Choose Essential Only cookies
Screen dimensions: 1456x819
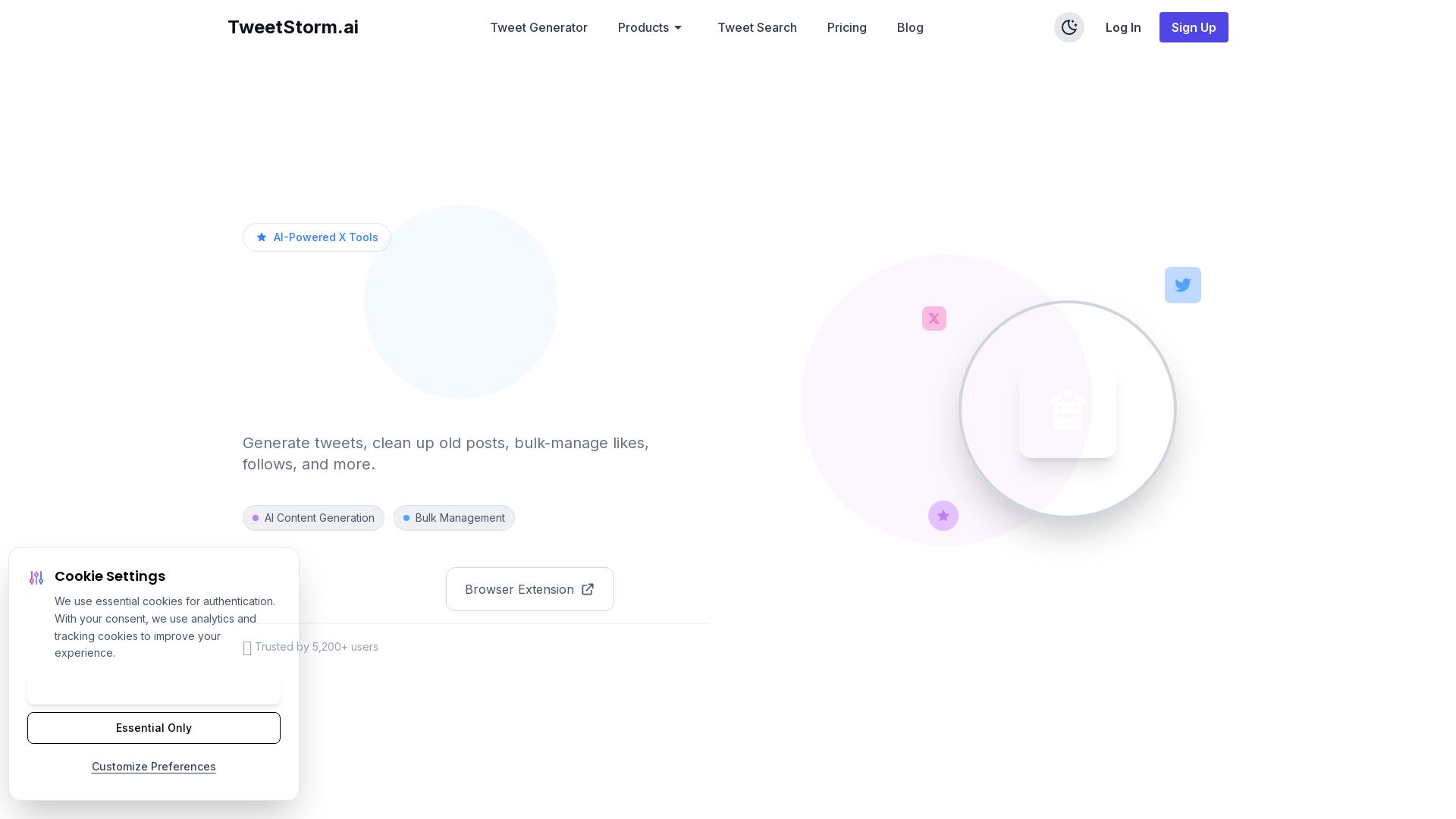[x=154, y=728]
